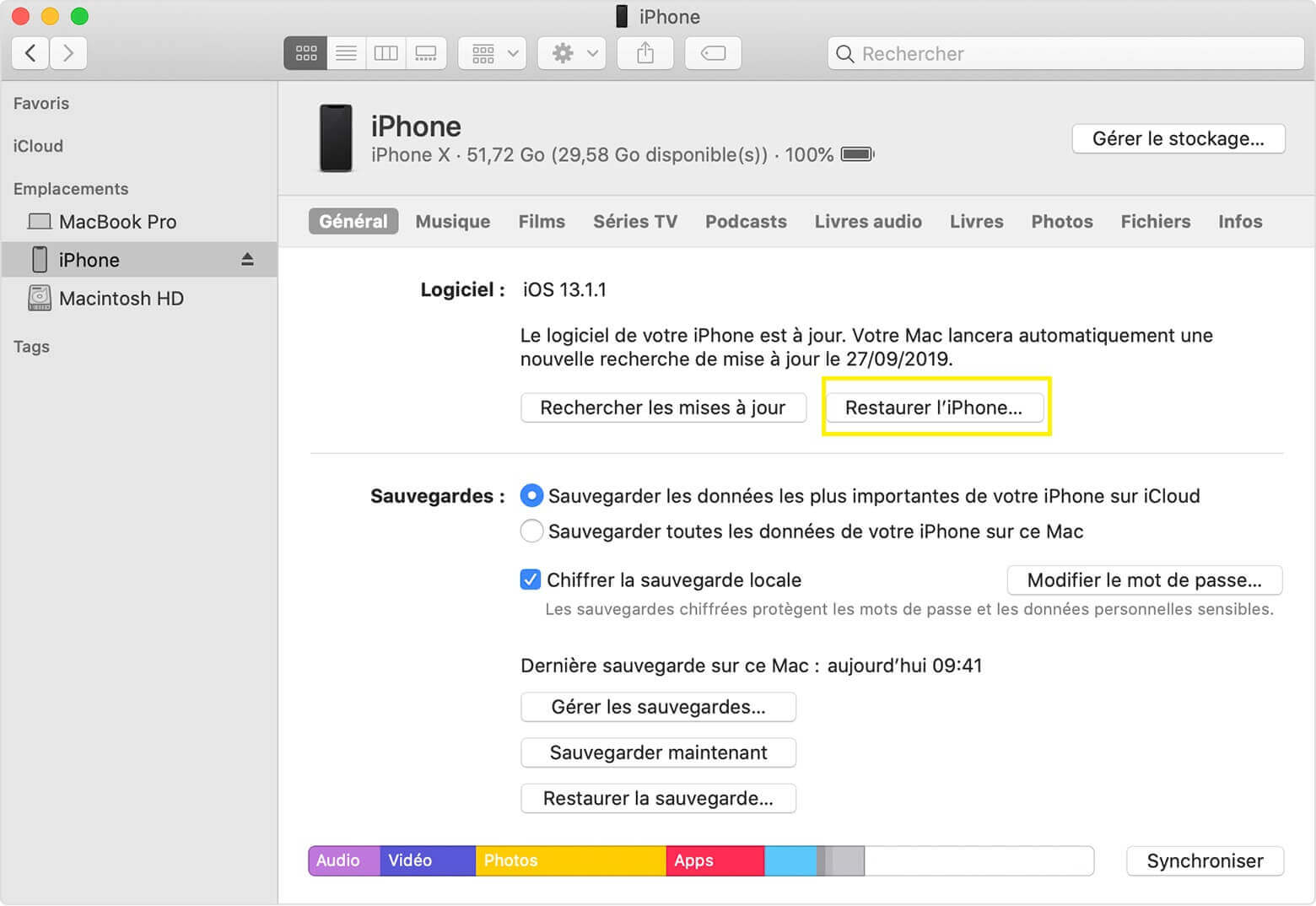Switch to column view in the toolbar
Image resolution: width=1316 pixels, height=906 pixels.
(x=386, y=53)
